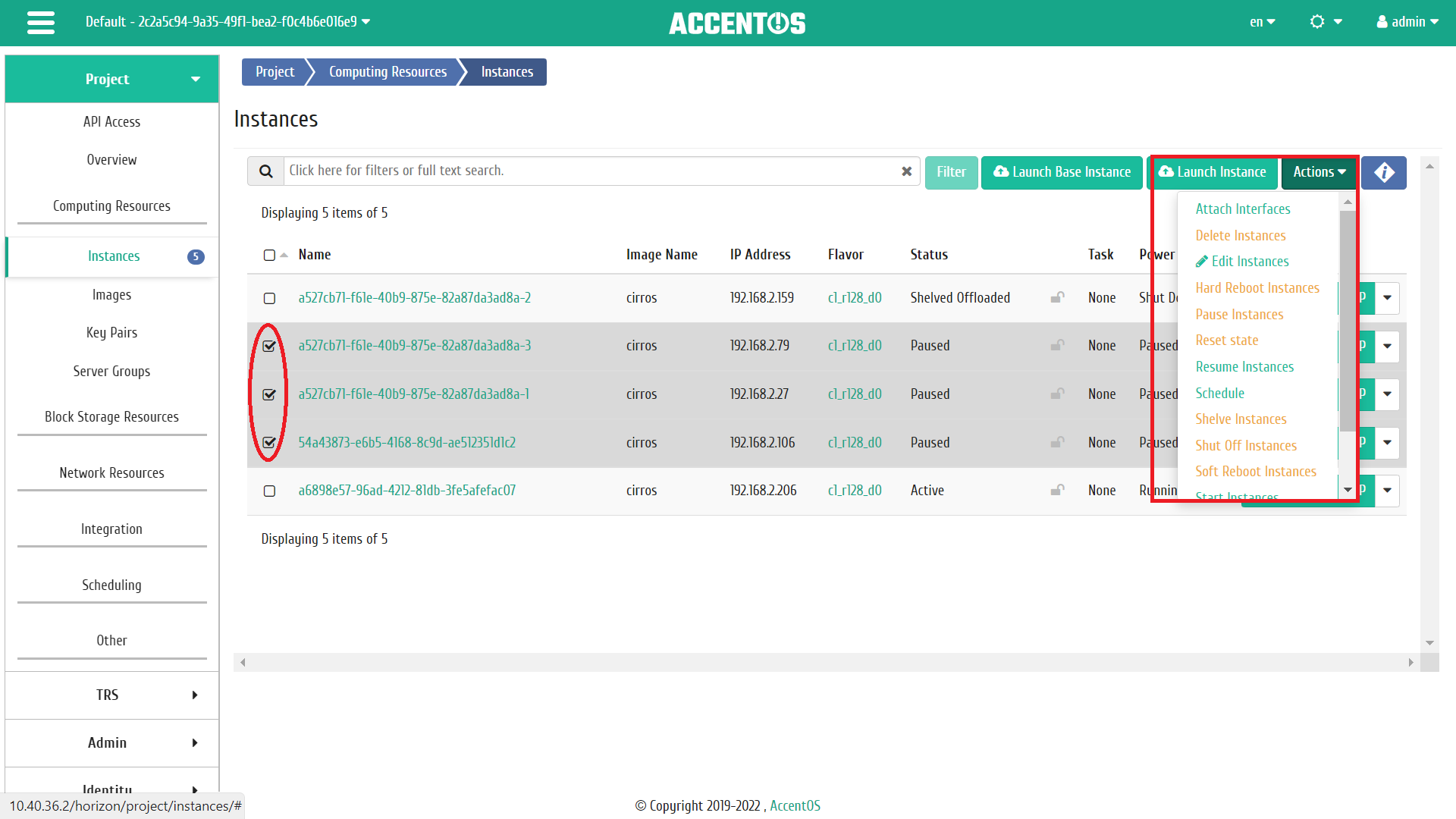Open row action dropdown for a527cb71-...-3
The image size is (1456, 819).
(1387, 346)
